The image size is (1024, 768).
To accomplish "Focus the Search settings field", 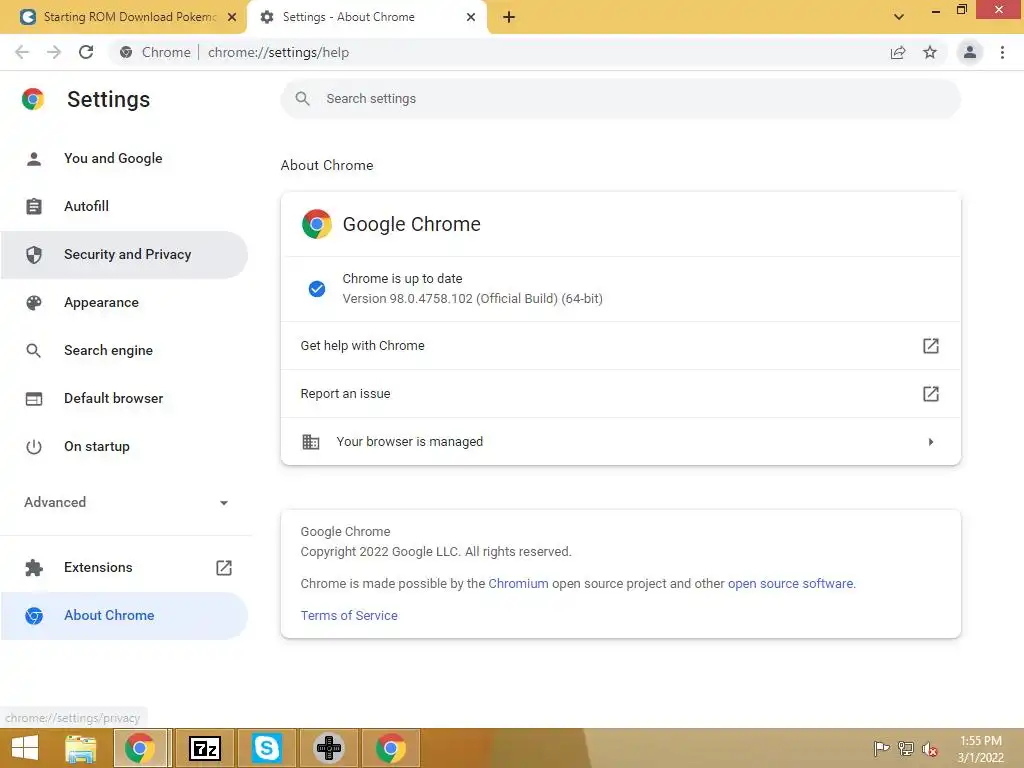I will click(620, 99).
